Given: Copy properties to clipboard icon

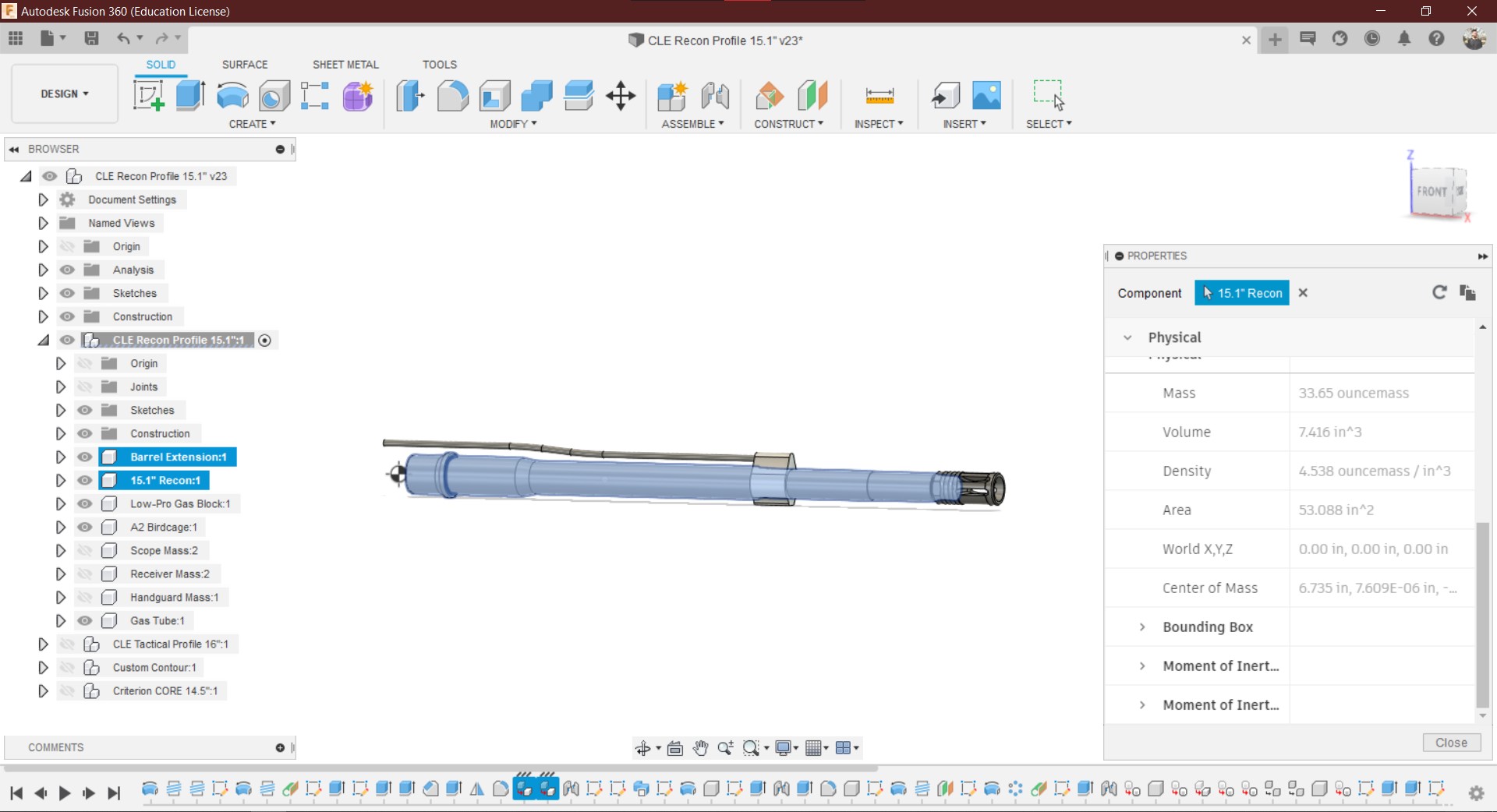Looking at the screenshot, I should point(1467,292).
